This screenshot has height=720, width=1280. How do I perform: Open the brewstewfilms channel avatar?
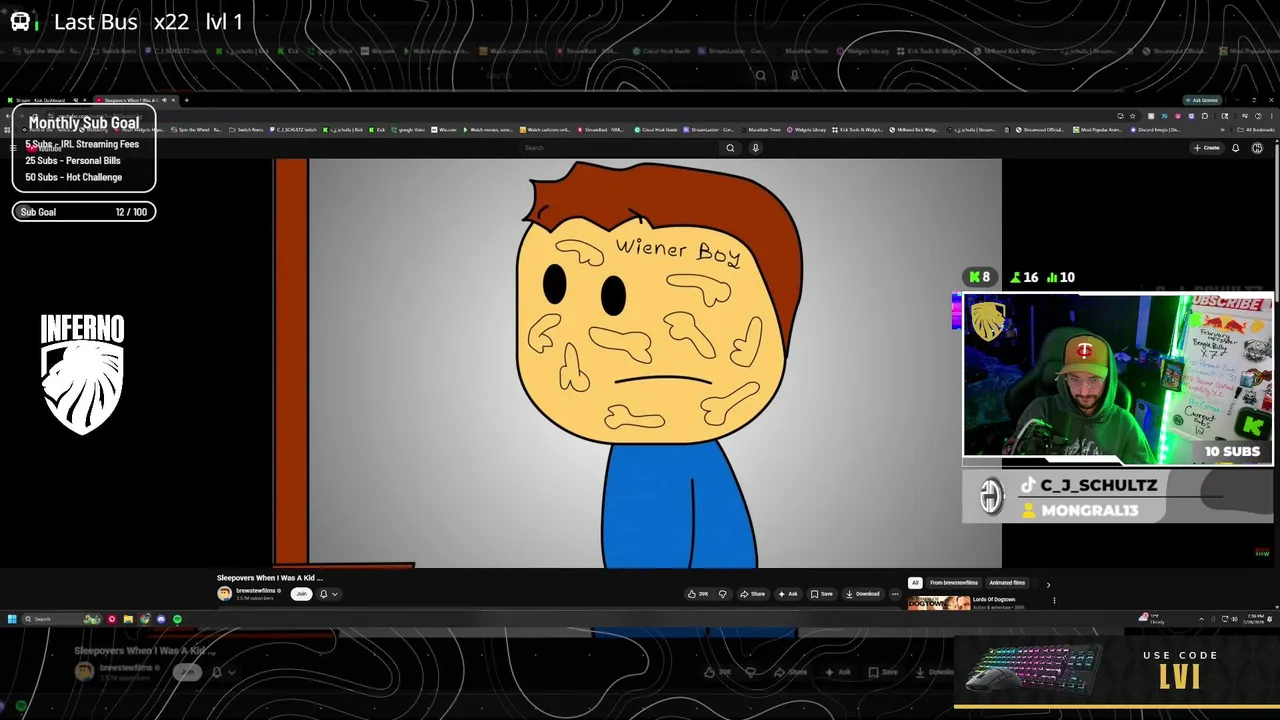click(224, 594)
